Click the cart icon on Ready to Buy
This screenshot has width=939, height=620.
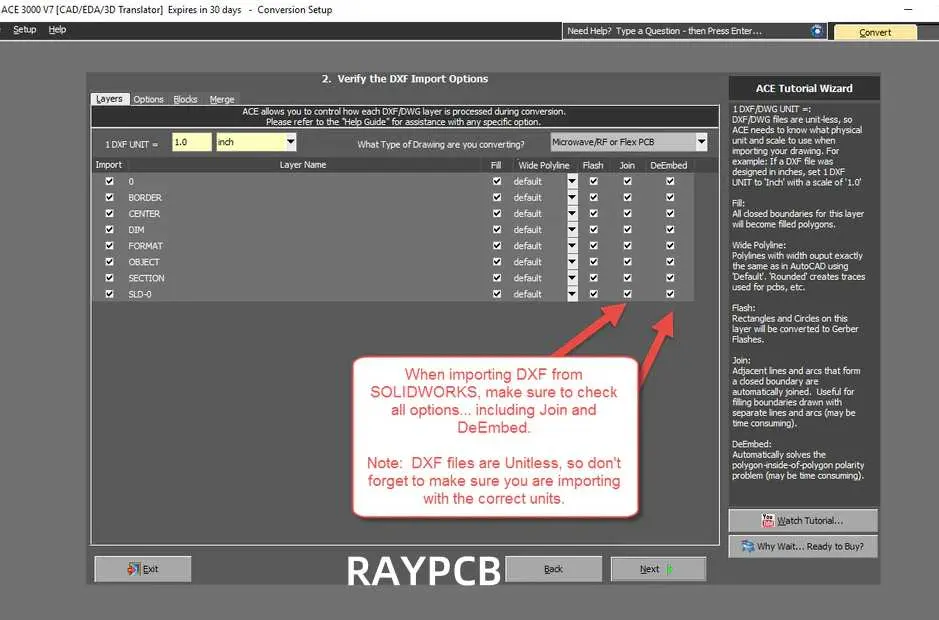747,546
